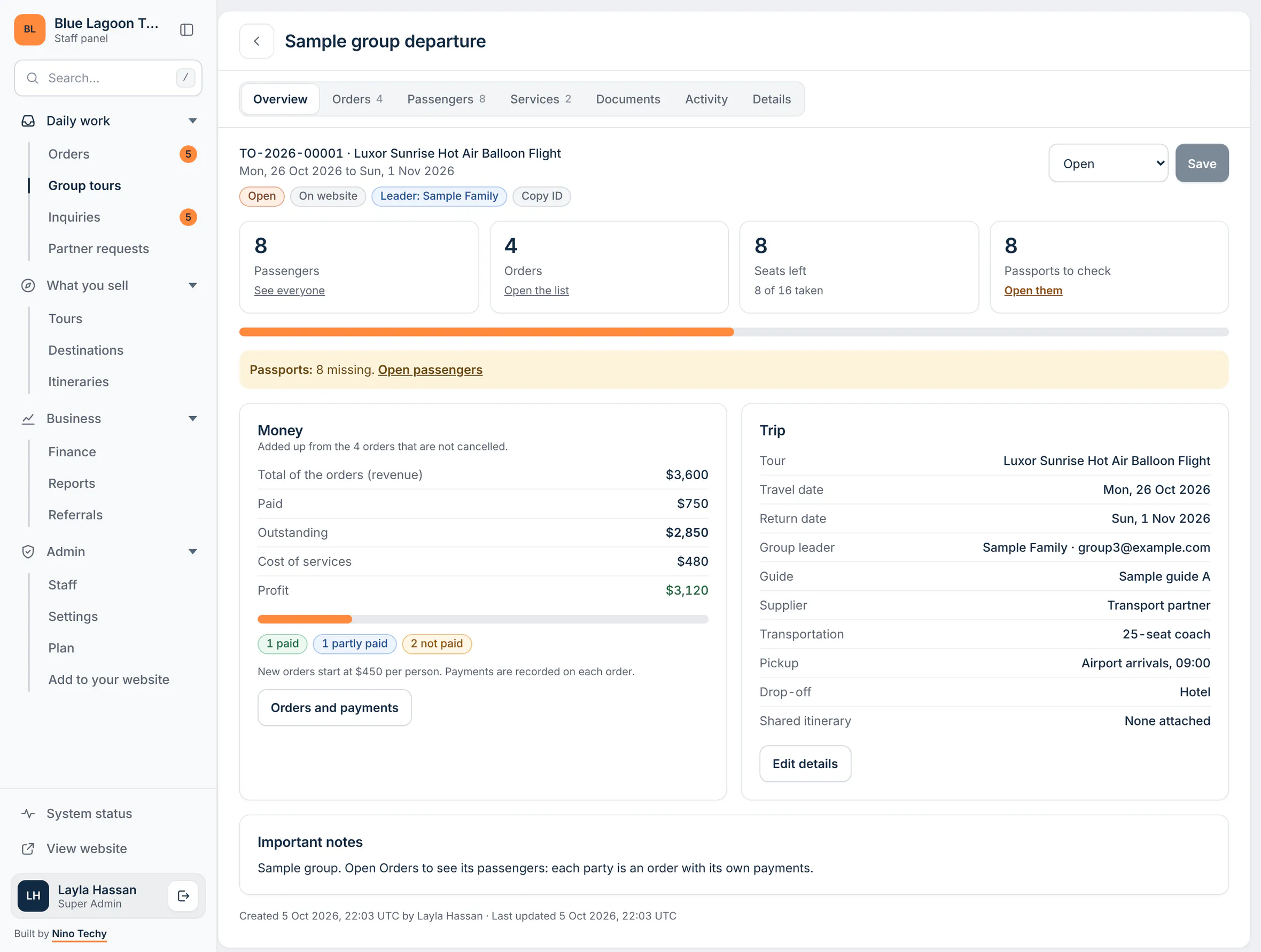Open the Open them passports link
The image size is (1261, 952).
(1033, 291)
